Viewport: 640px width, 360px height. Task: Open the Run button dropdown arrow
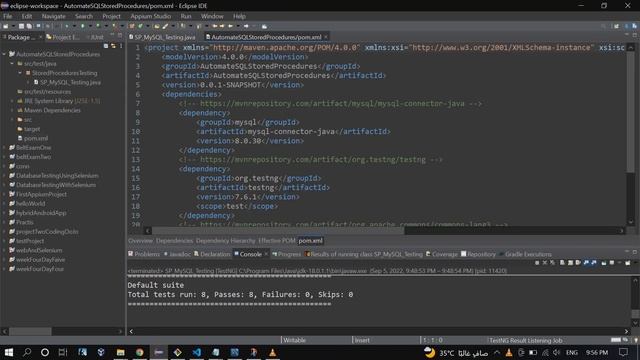point(90,26)
